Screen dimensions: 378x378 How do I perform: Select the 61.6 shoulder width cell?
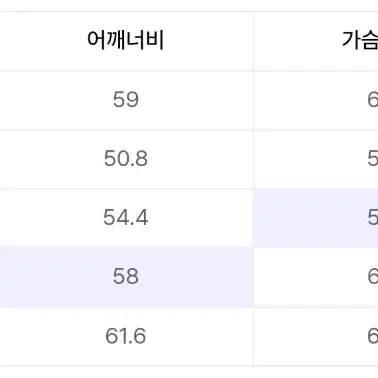pos(126,337)
